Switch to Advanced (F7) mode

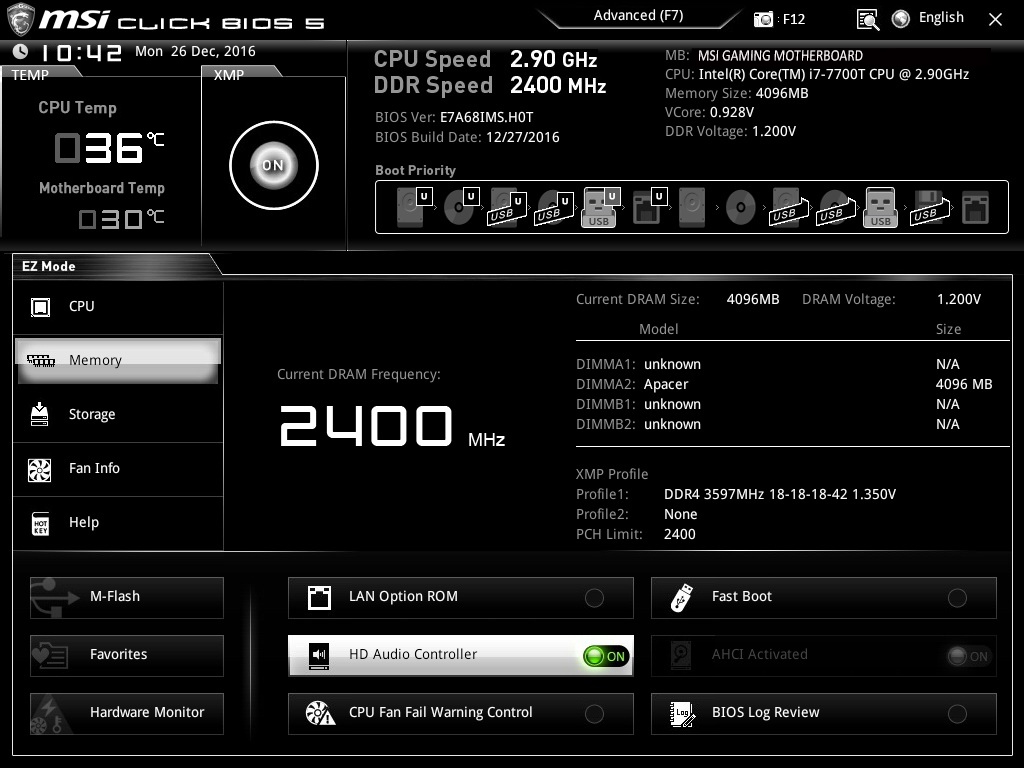pyautogui.click(x=638, y=16)
